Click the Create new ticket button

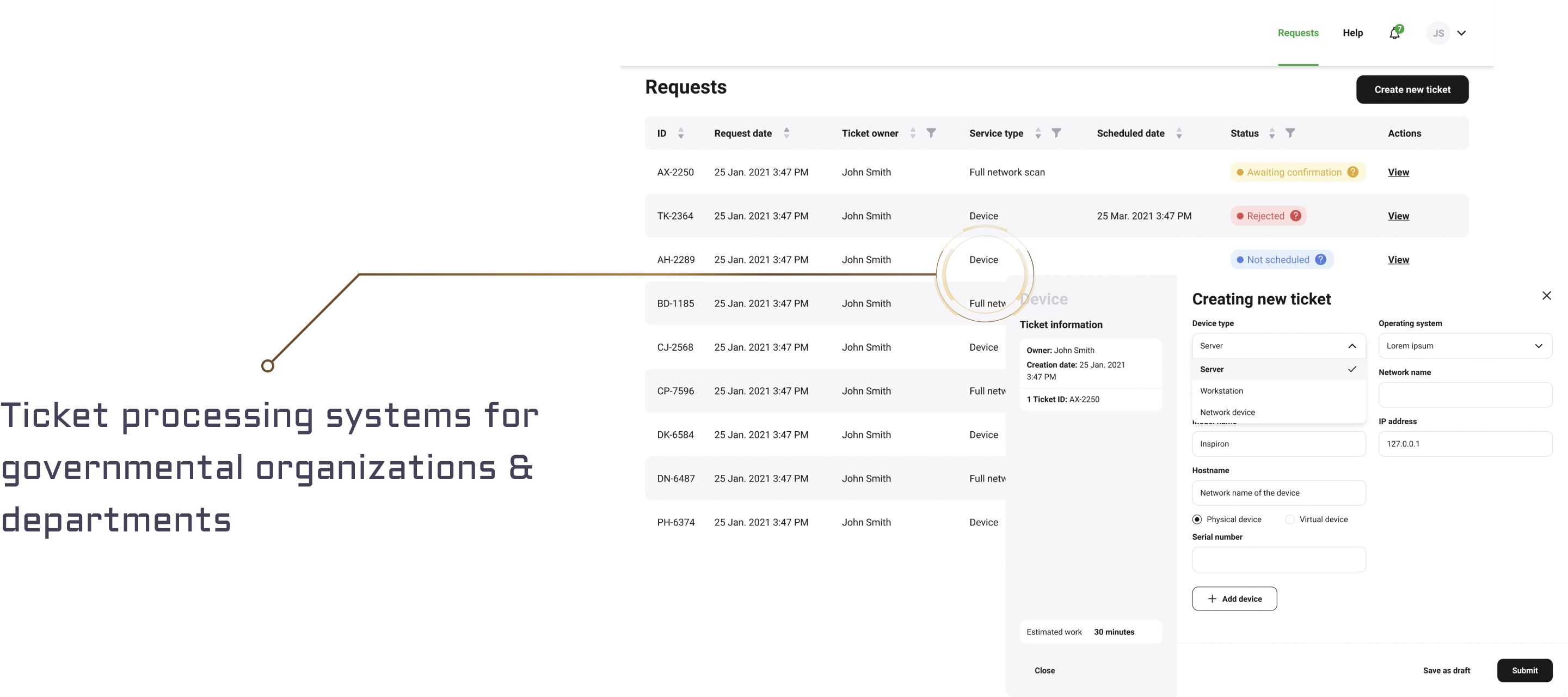pos(1412,89)
